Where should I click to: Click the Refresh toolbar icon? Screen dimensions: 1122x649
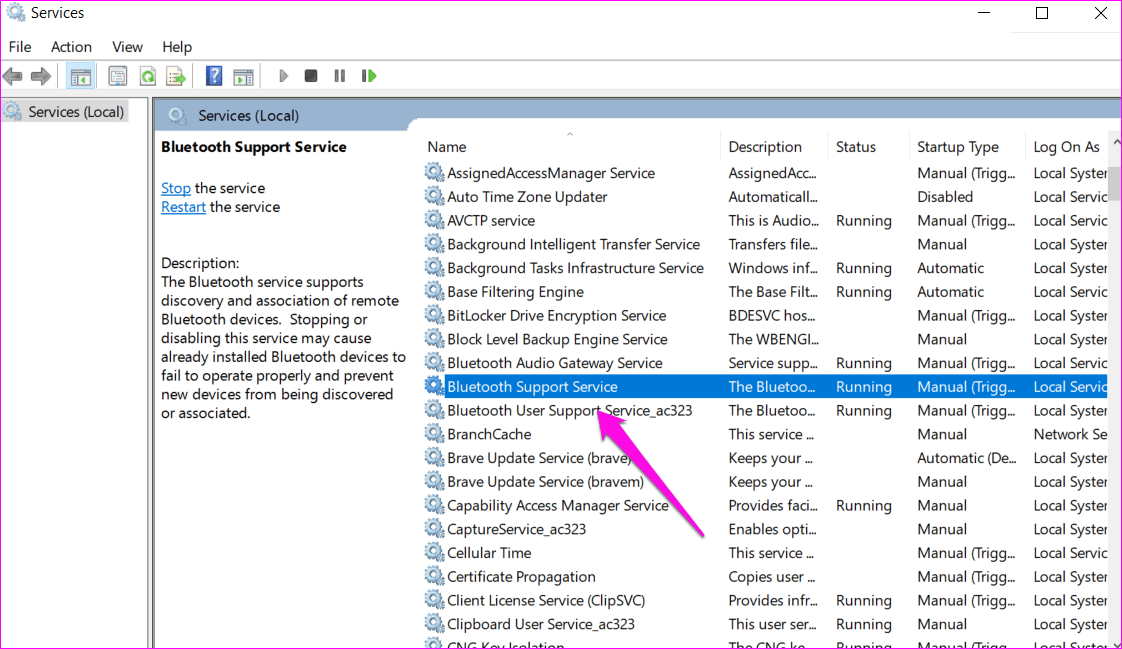(x=147, y=76)
